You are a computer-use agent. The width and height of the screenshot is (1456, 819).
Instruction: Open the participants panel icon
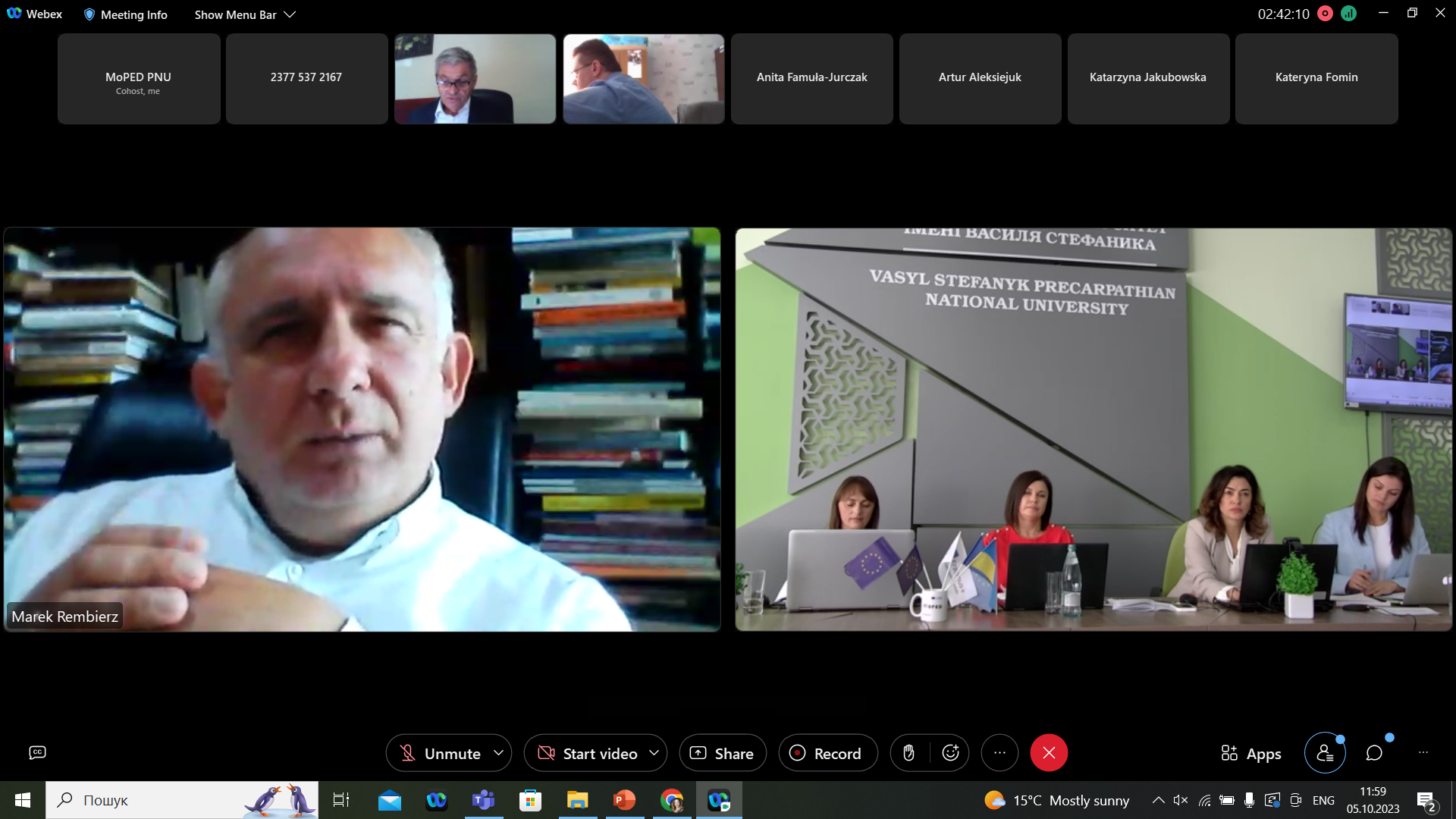1325,753
